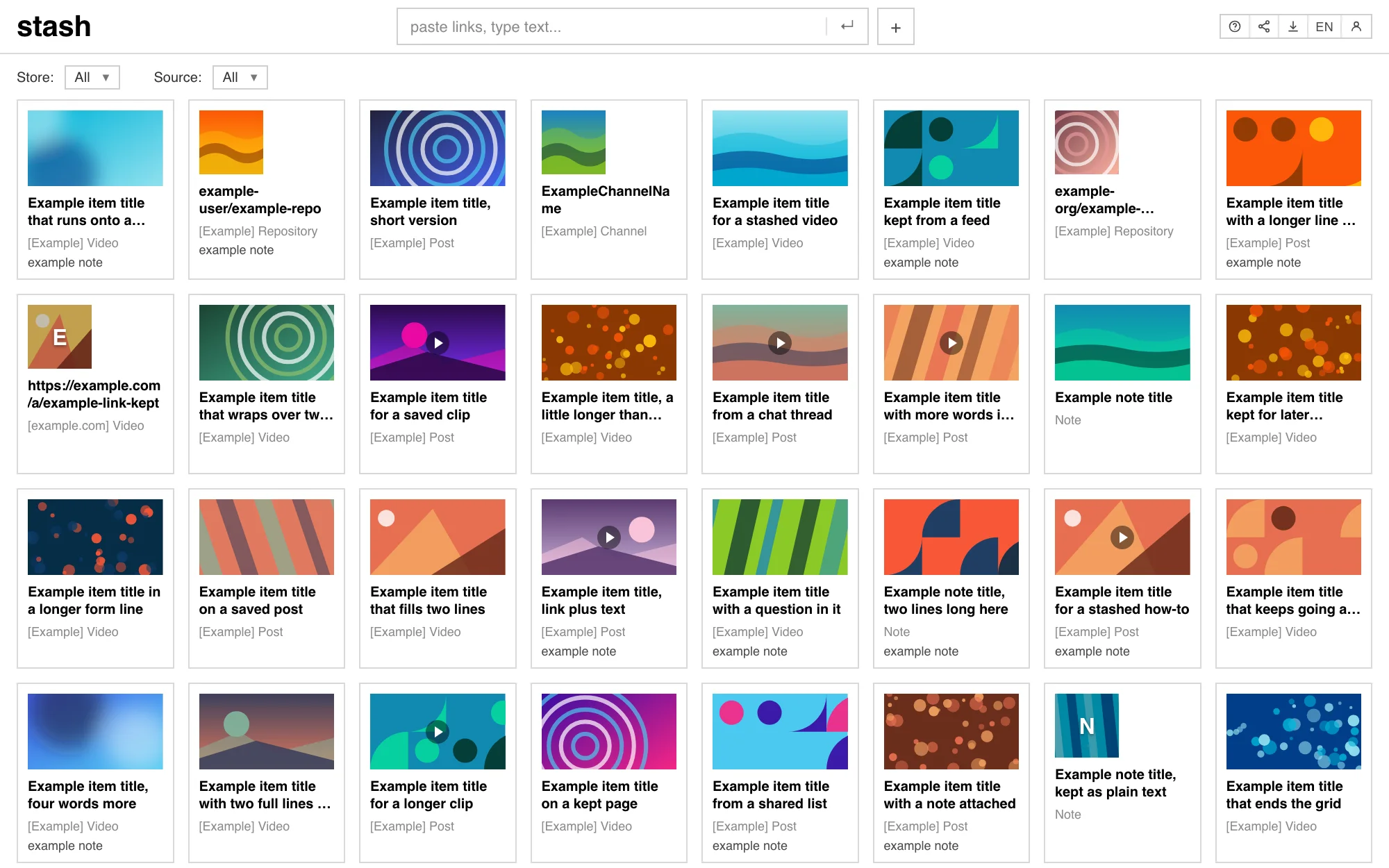Open the example-user/example-repo thumbnail
Screen dimensions: 1389x868
(231, 142)
